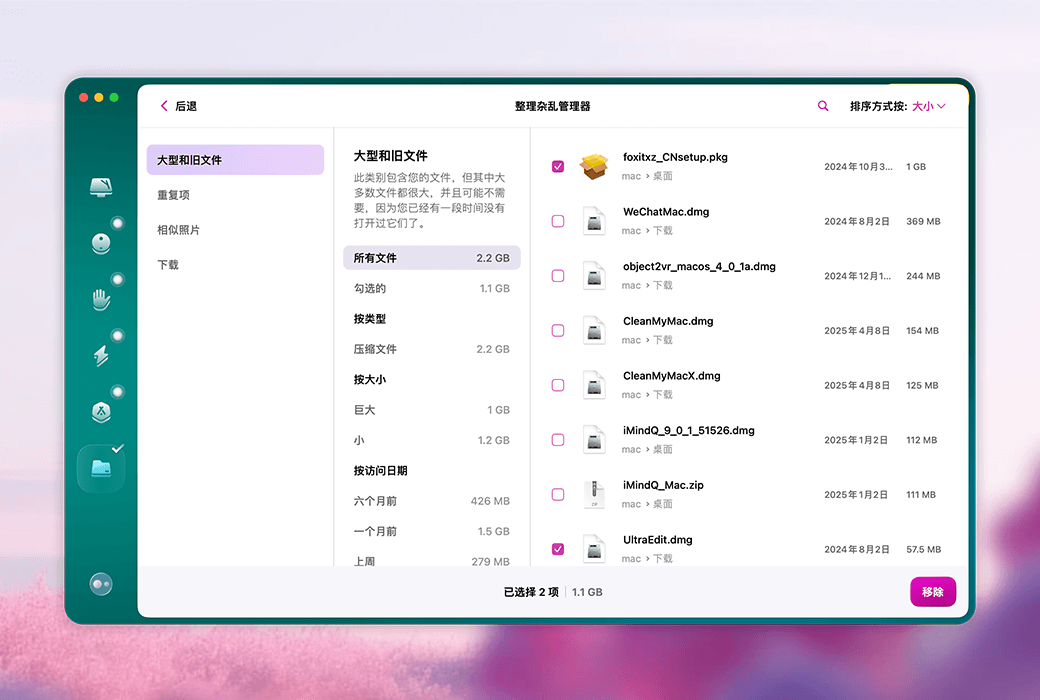Image resolution: width=1040 pixels, height=700 pixels.
Task: Open the Protection hand sidebar icon
Action: (101, 300)
